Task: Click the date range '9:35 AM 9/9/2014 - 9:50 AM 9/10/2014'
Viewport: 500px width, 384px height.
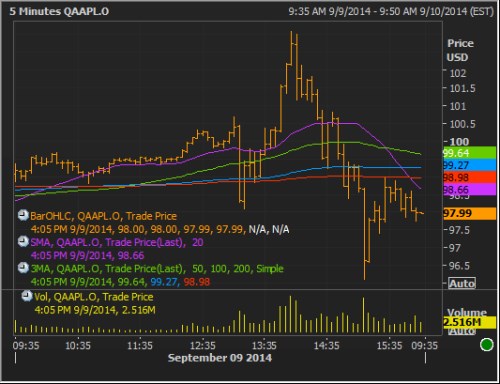Action: (x=378, y=11)
